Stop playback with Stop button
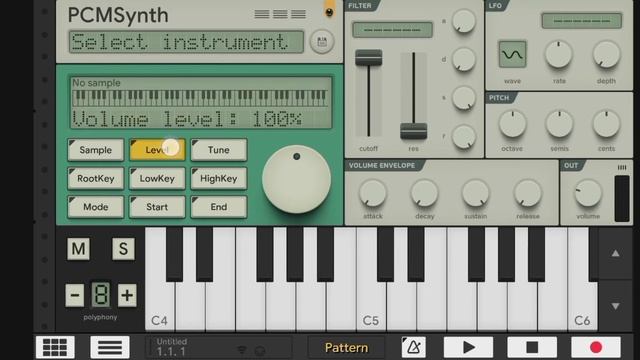This screenshot has height=360, width=640. [x=532, y=347]
